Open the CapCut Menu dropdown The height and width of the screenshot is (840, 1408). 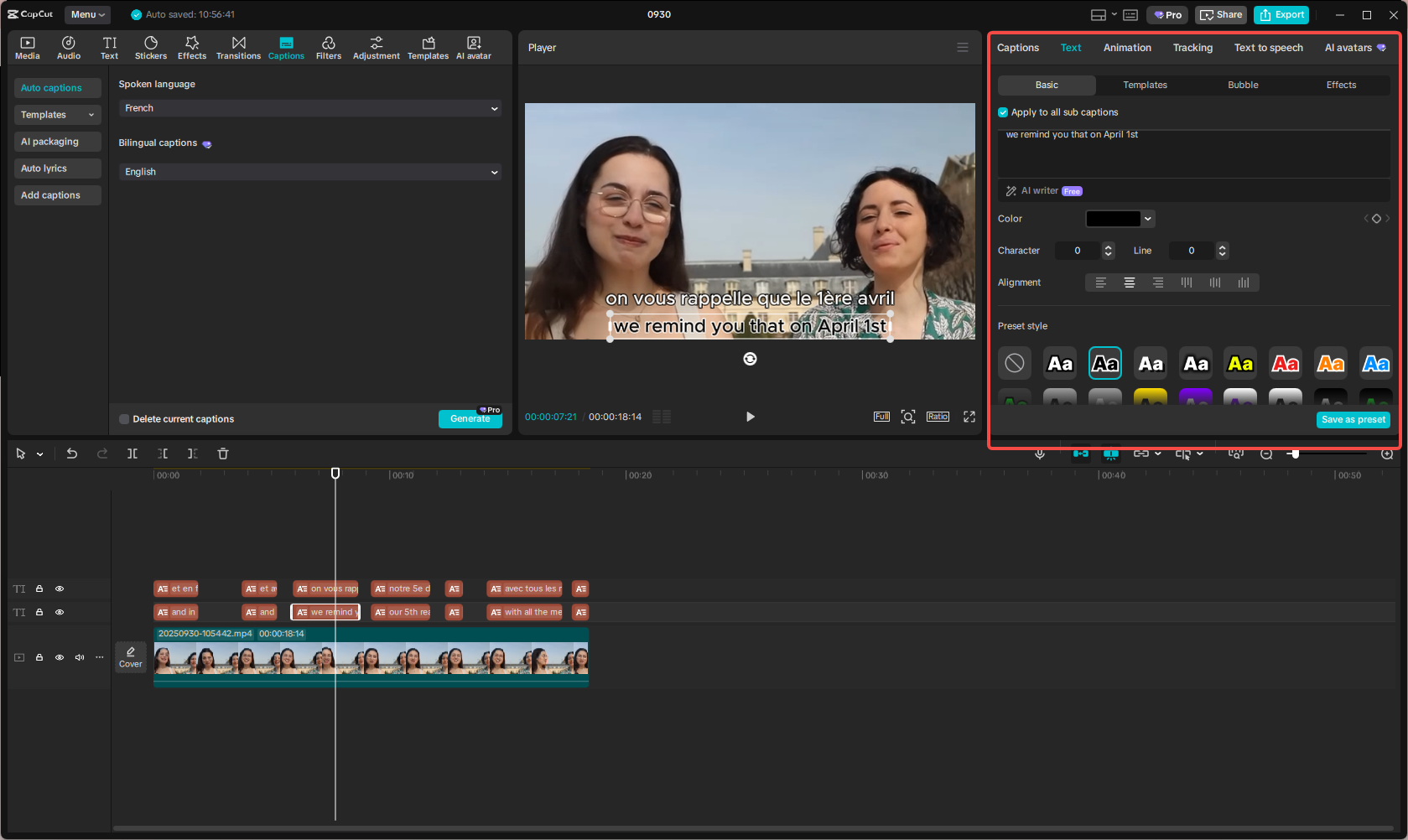(x=88, y=14)
